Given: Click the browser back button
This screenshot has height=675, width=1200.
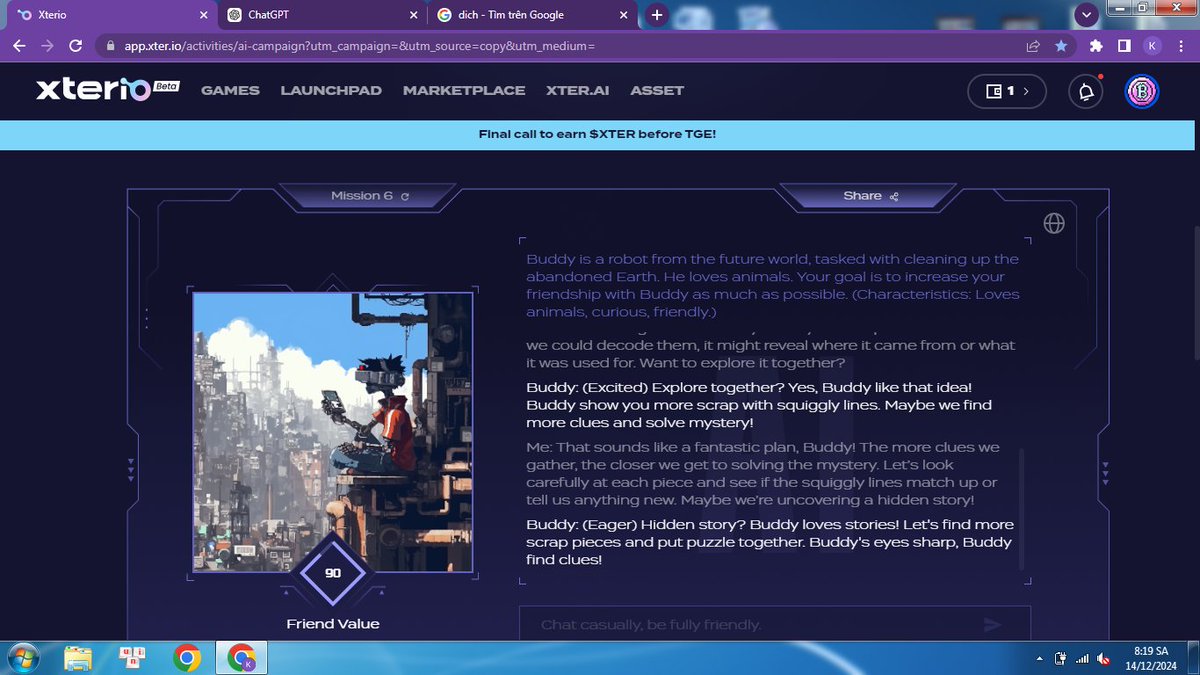Looking at the screenshot, I should pyautogui.click(x=19, y=46).
